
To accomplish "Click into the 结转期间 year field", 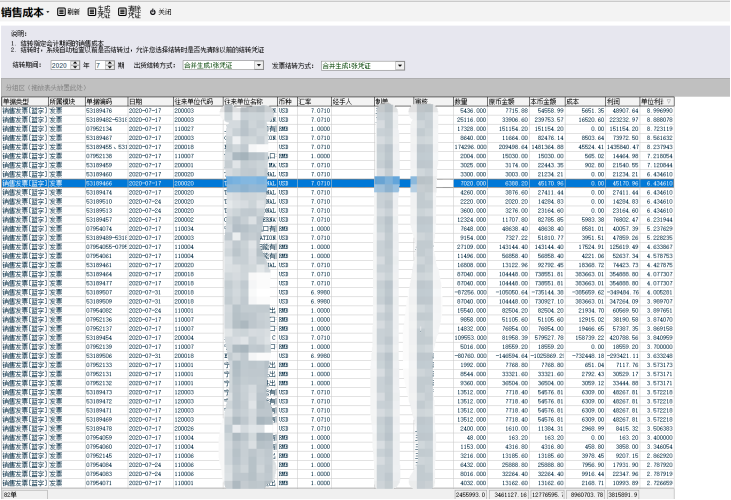I will (60, 64).
